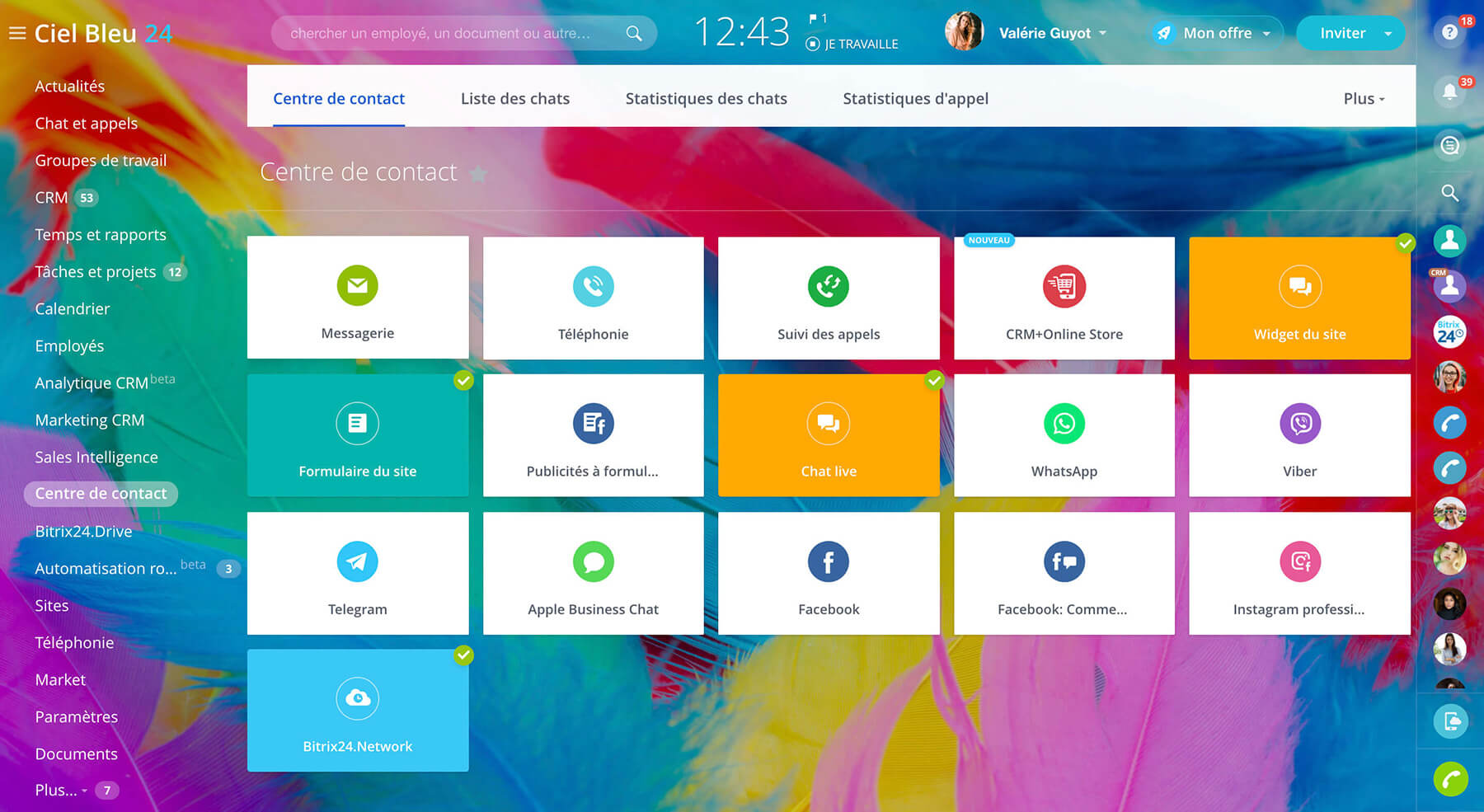Open Groupes de travail menu item

tap(101, 160)
